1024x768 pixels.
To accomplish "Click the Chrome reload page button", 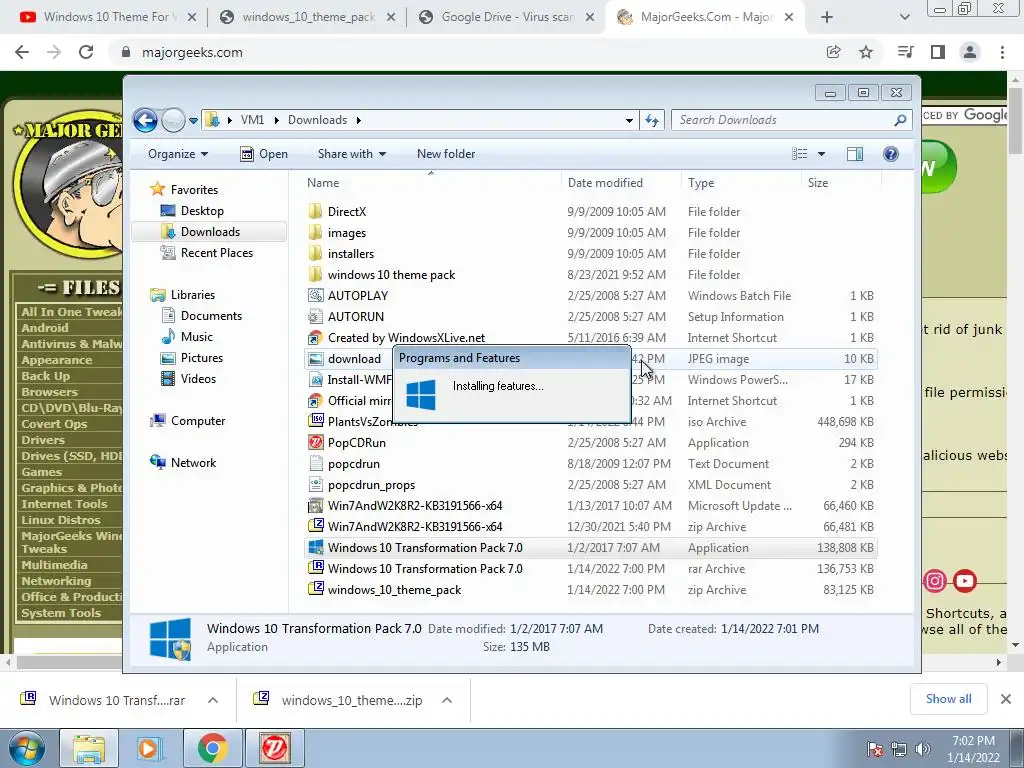I will click(86, 52).
